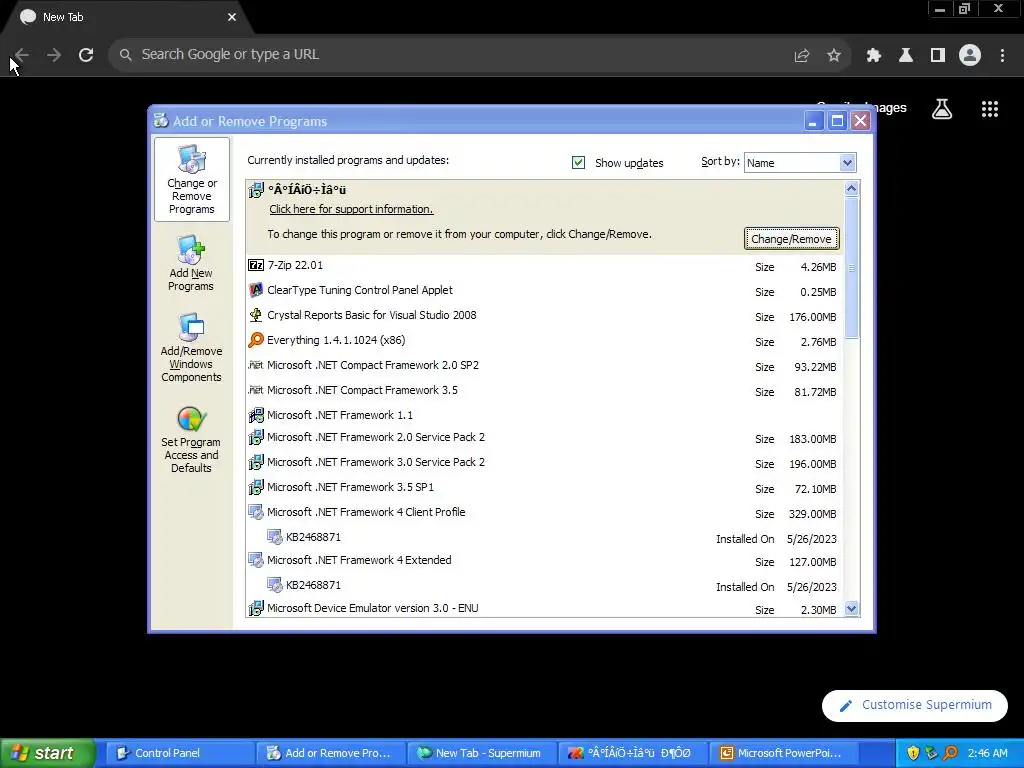Open Chrome Labs flask in toolbar

906,56
